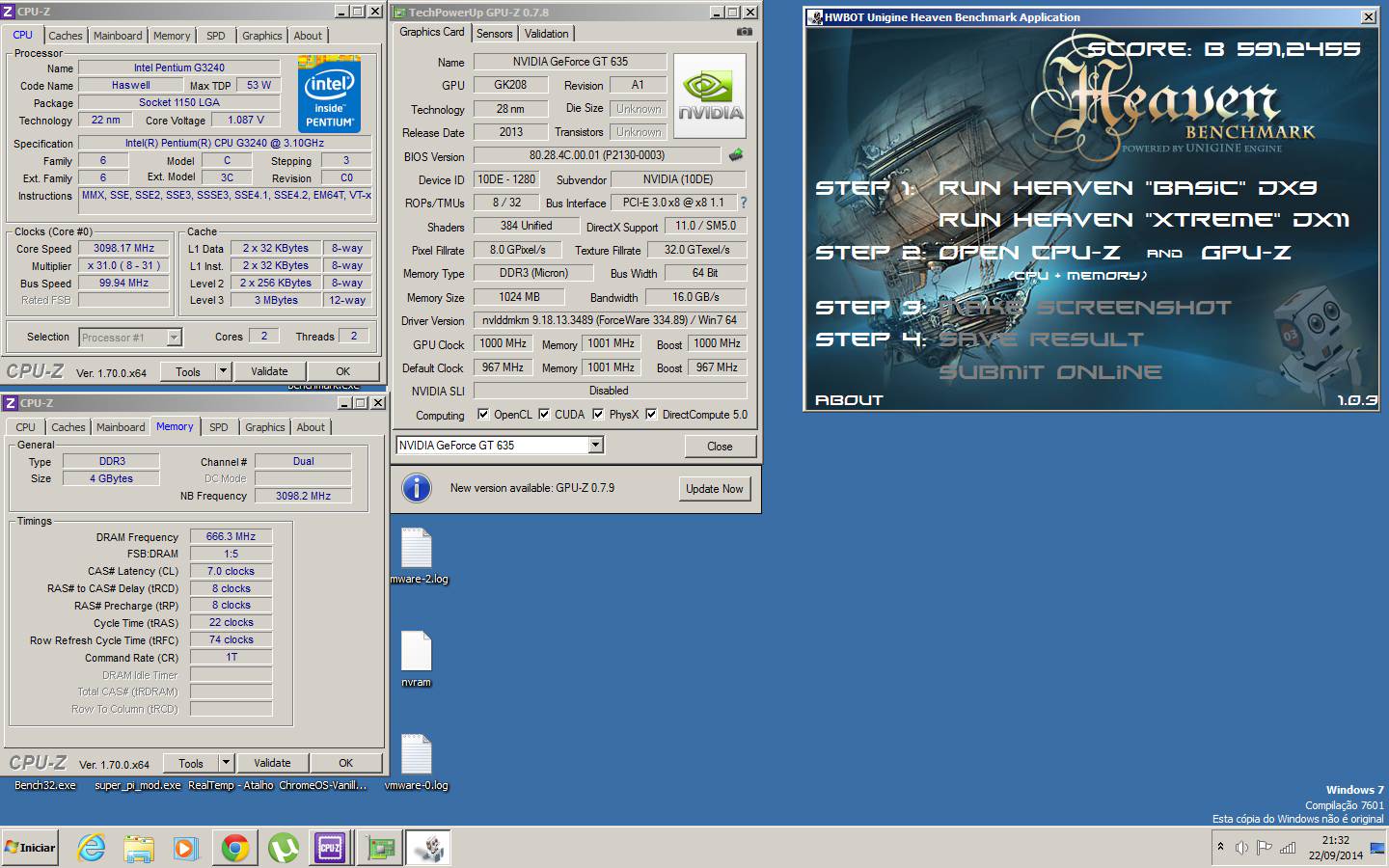
Task: Open the NVIDIA GeForce GT 635 GPU dropdown
Action: [596, 445]
